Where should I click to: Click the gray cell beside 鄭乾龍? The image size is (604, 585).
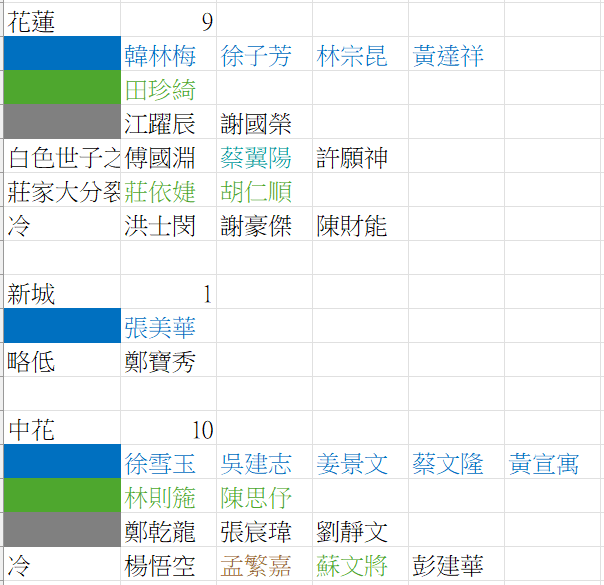coord(62,530)
